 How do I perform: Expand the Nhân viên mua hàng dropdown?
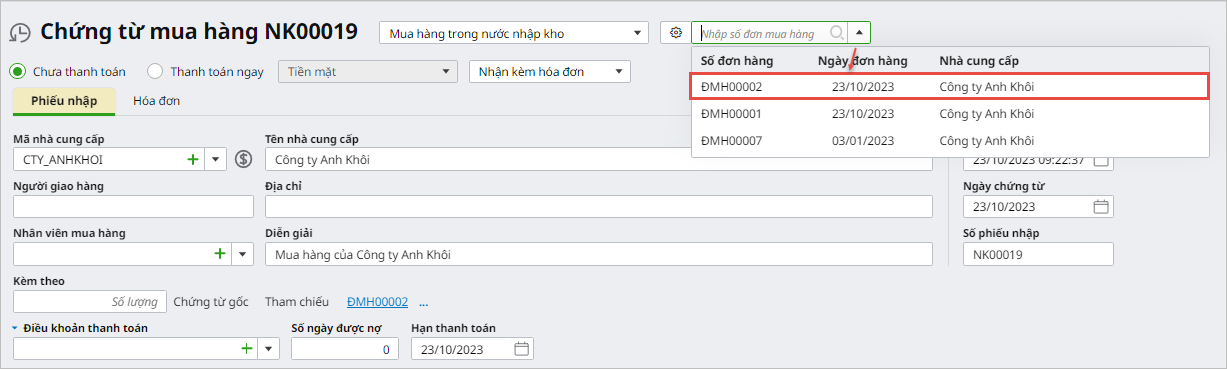click(x=243, y=254)
